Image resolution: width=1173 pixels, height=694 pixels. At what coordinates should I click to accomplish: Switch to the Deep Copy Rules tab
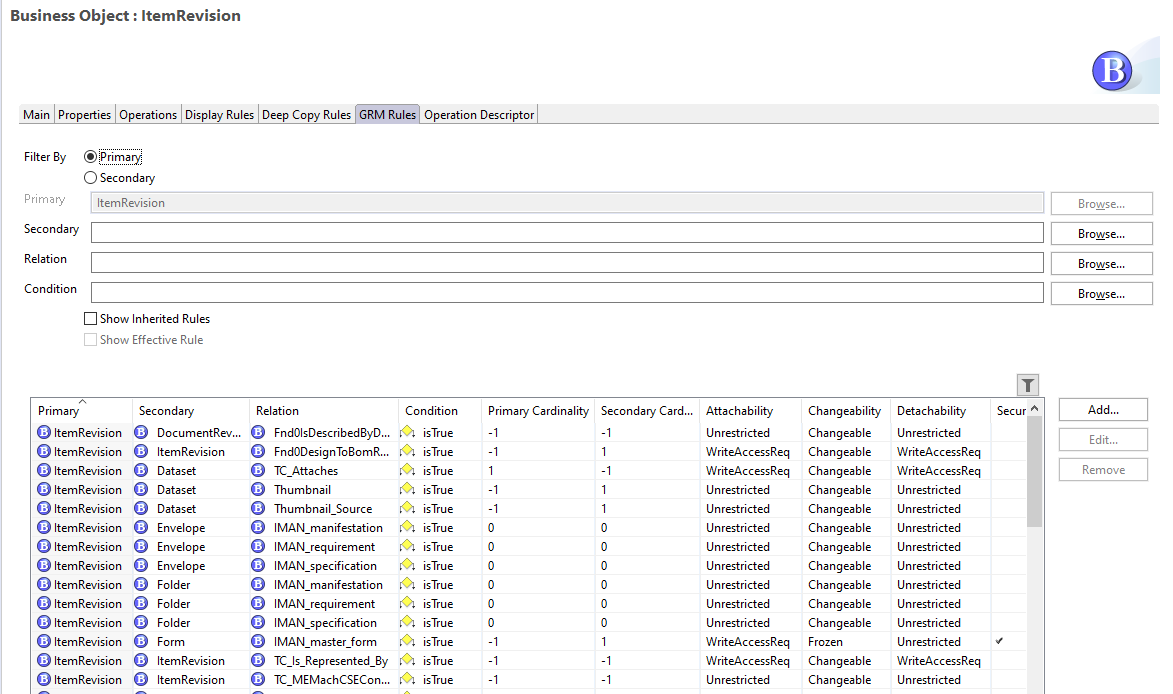[x=306, y=114]
